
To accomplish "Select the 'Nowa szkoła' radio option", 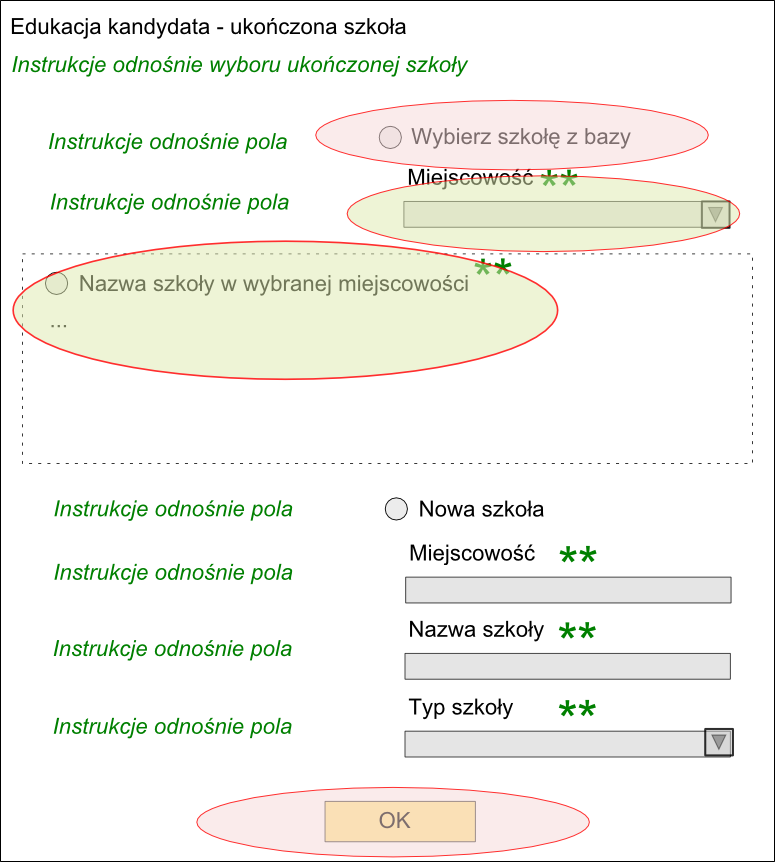I will (396, 509).
